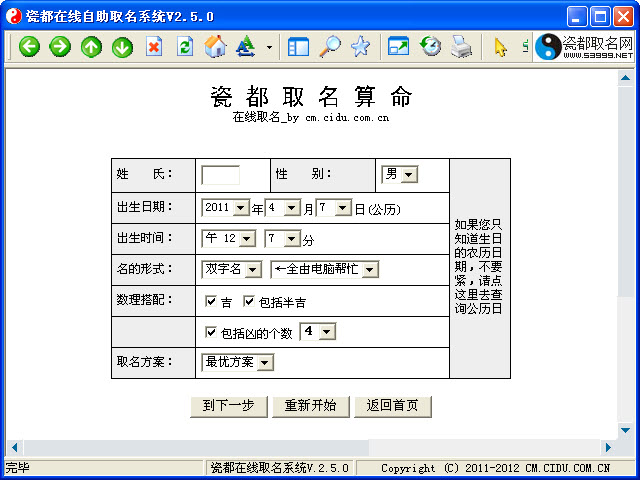This screenshot has height=480, width=640.
Task: Open the 最优方案 naming plan dropdown
Action: point(238,362)
